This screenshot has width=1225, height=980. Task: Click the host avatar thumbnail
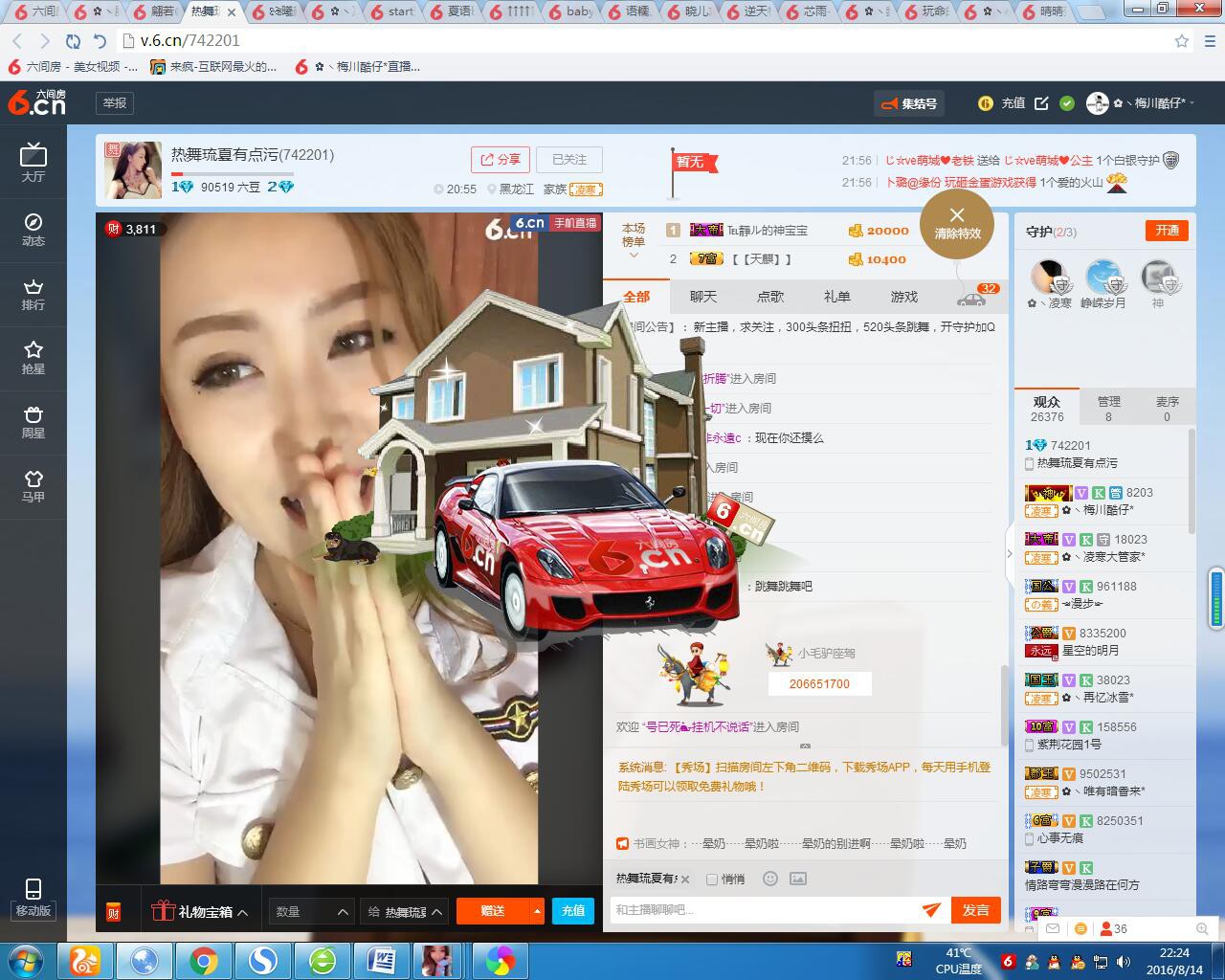[x=133, y=170]
